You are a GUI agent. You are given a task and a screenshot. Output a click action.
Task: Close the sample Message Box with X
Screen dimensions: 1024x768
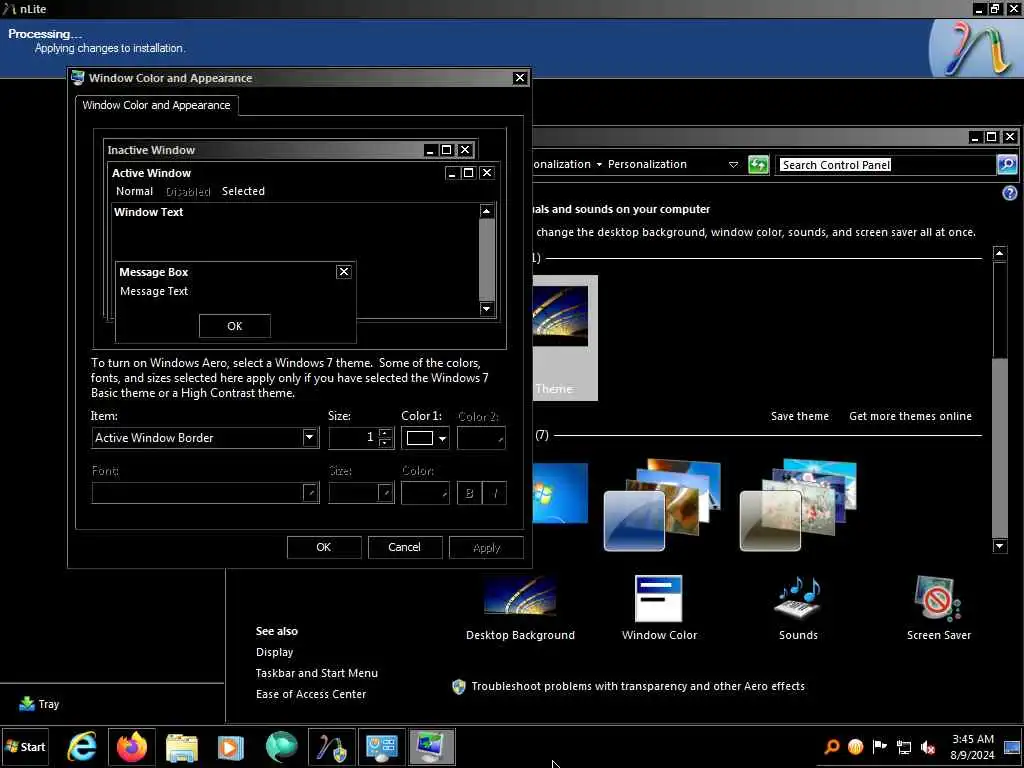344,272
